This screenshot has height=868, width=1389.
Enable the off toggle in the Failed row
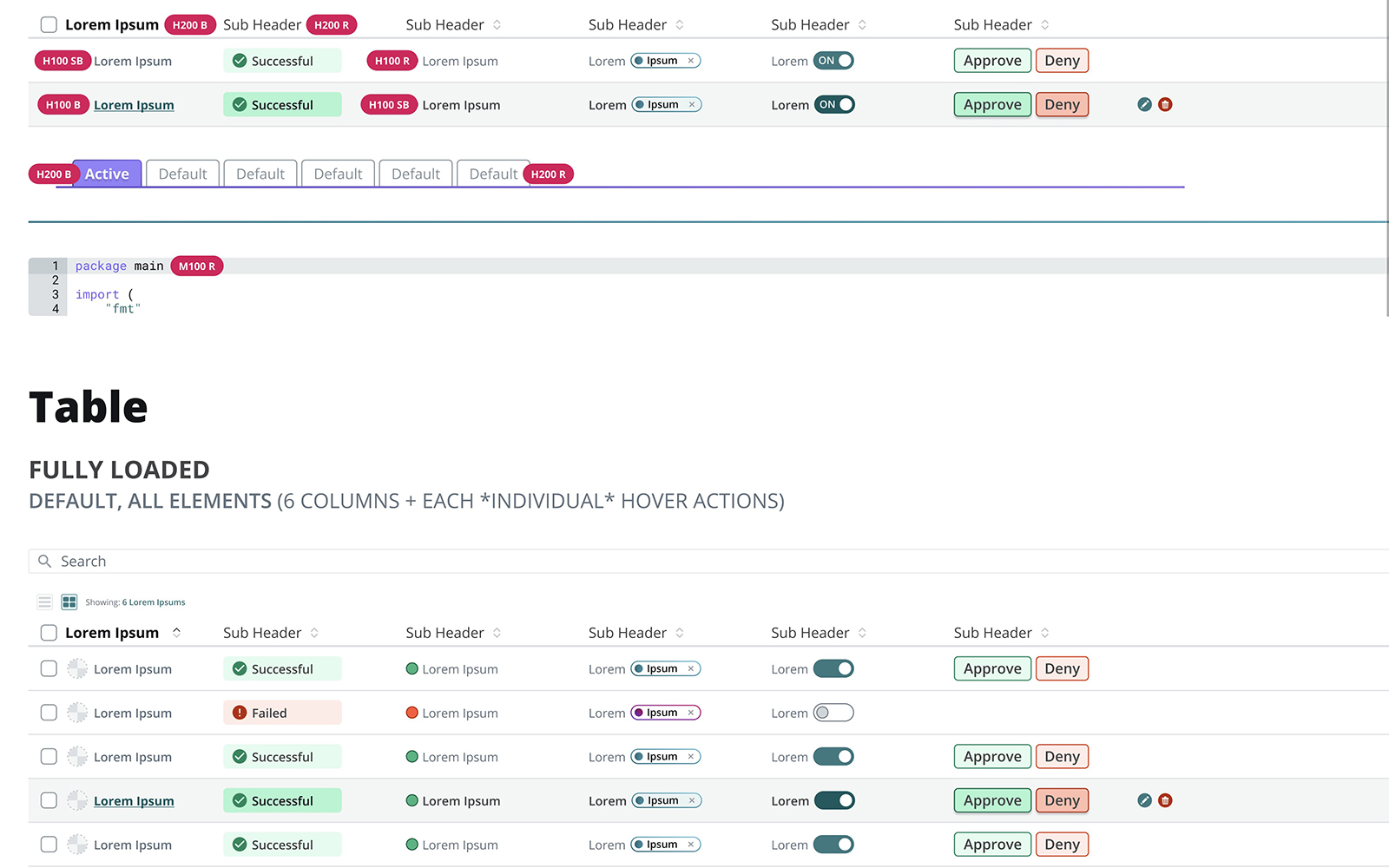pyautogui.click(x=833, y=713)
